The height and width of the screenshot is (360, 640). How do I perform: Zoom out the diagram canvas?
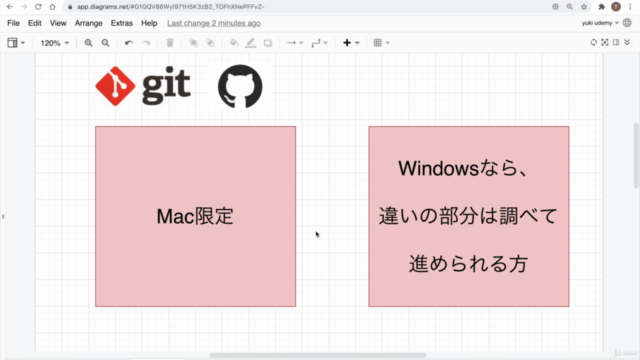pos(105,43)
